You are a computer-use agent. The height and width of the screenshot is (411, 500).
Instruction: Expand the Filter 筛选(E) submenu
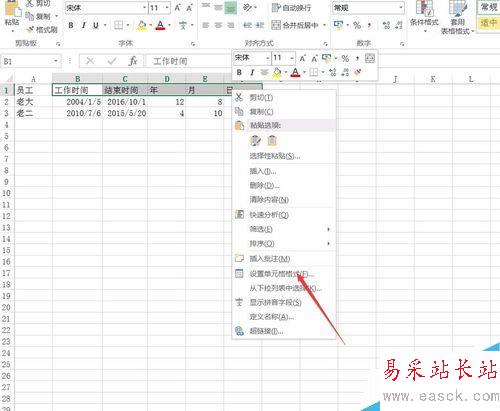(283, 229)
